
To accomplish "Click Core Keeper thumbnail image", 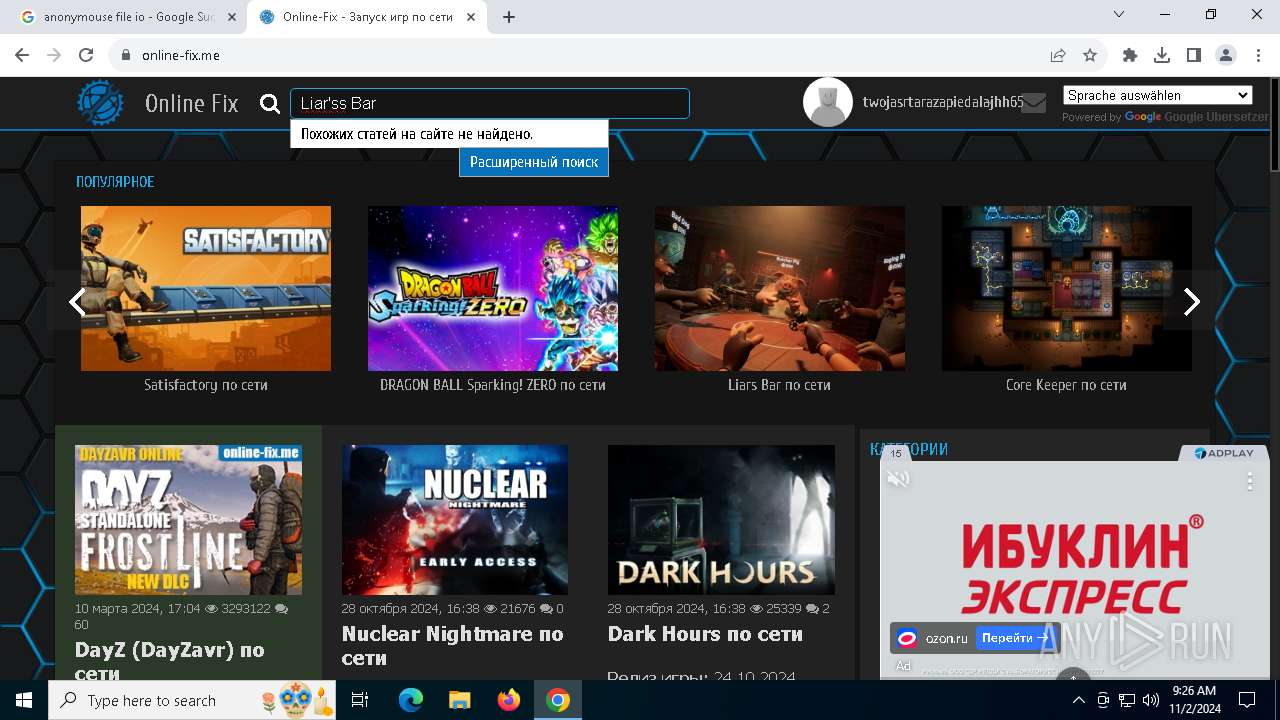I will [1067, 288].
